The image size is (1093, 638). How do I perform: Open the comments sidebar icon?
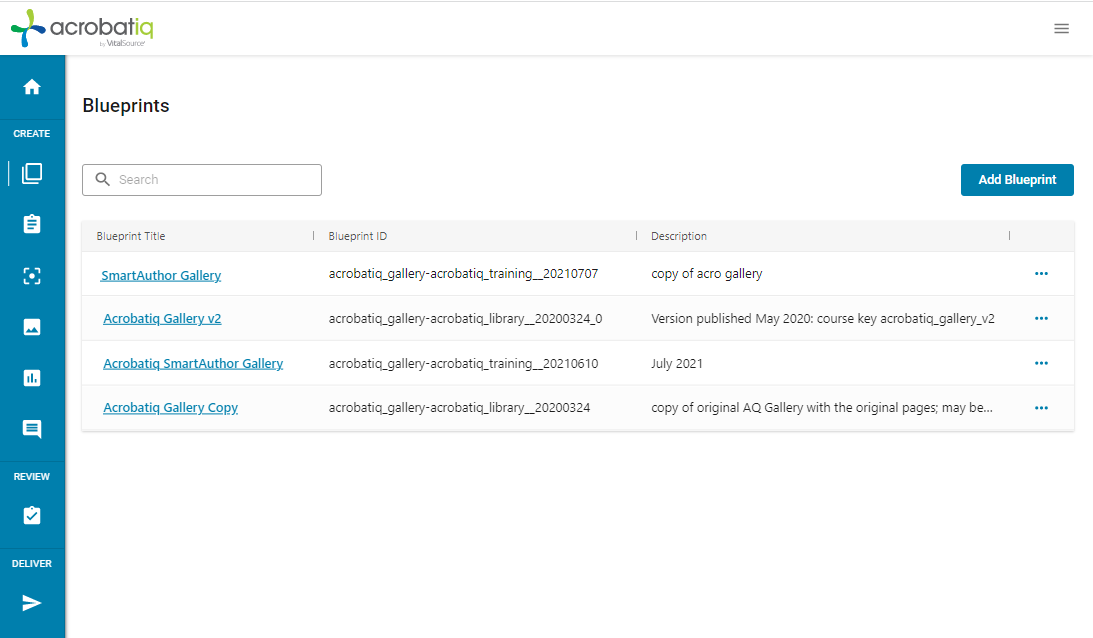(x=32, y=429)
